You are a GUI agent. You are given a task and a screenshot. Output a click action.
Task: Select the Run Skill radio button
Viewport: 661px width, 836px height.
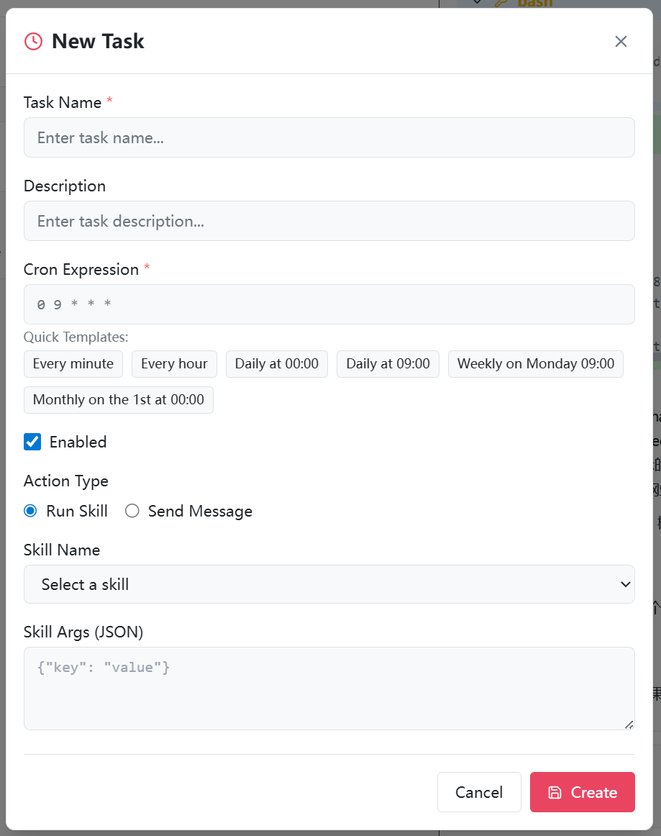(x=29, y=511)
